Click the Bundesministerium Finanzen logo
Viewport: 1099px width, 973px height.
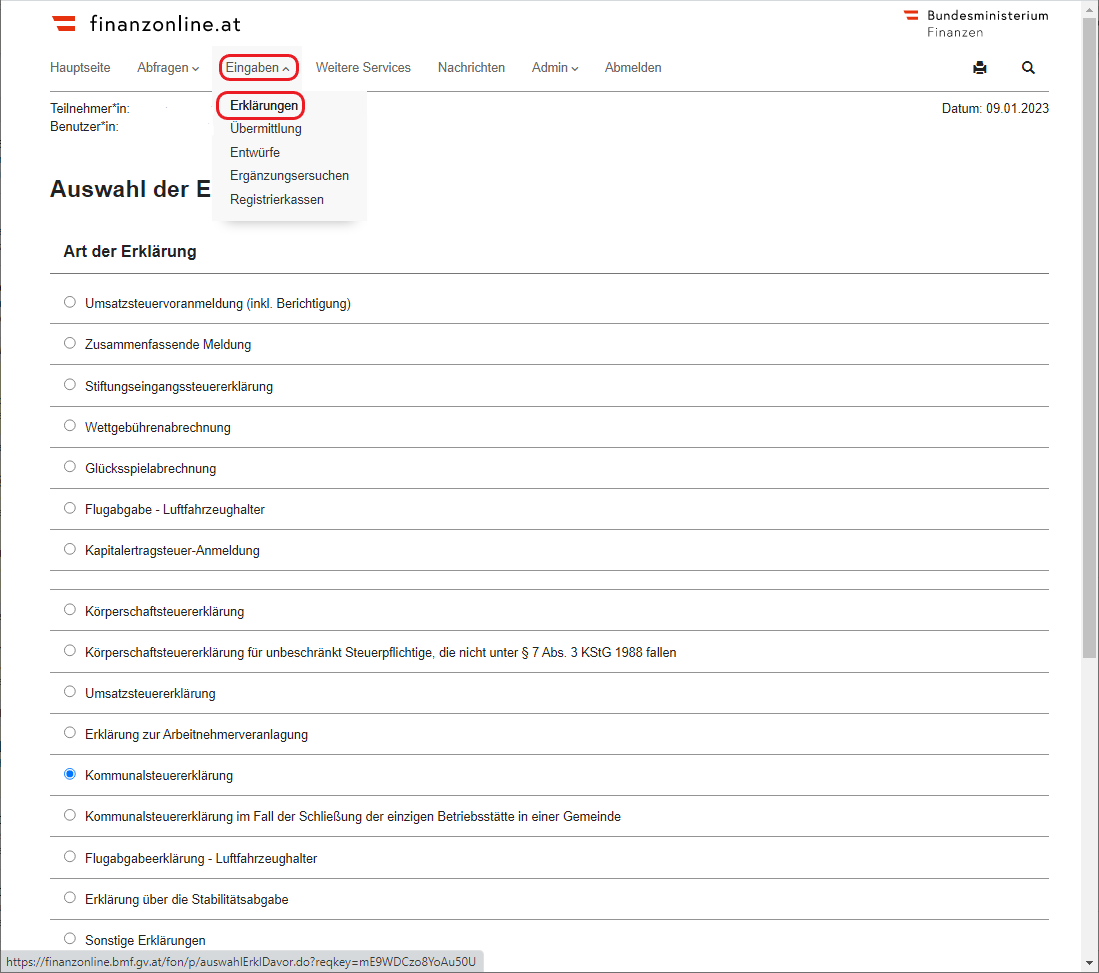tap(976, 23)
